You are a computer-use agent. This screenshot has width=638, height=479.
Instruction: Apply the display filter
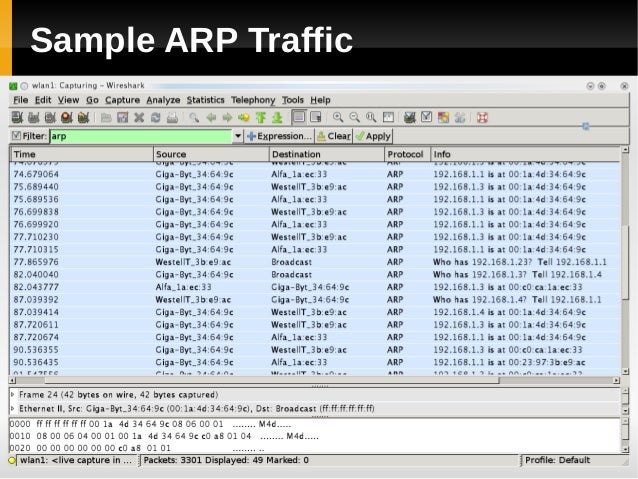coord(373,136)
